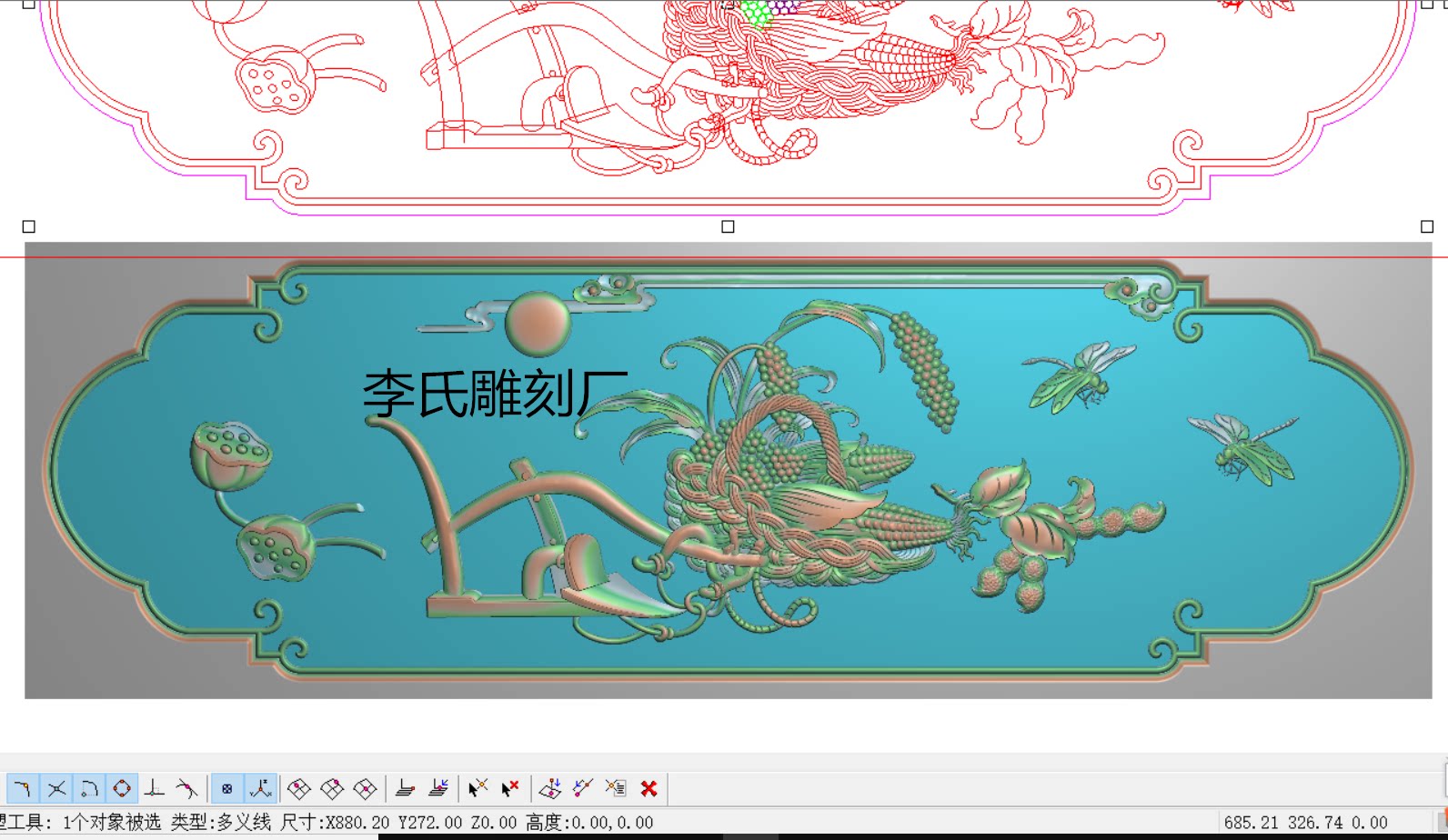
Task: Enable the tangent snap icon
Action: tap(186, 788)
